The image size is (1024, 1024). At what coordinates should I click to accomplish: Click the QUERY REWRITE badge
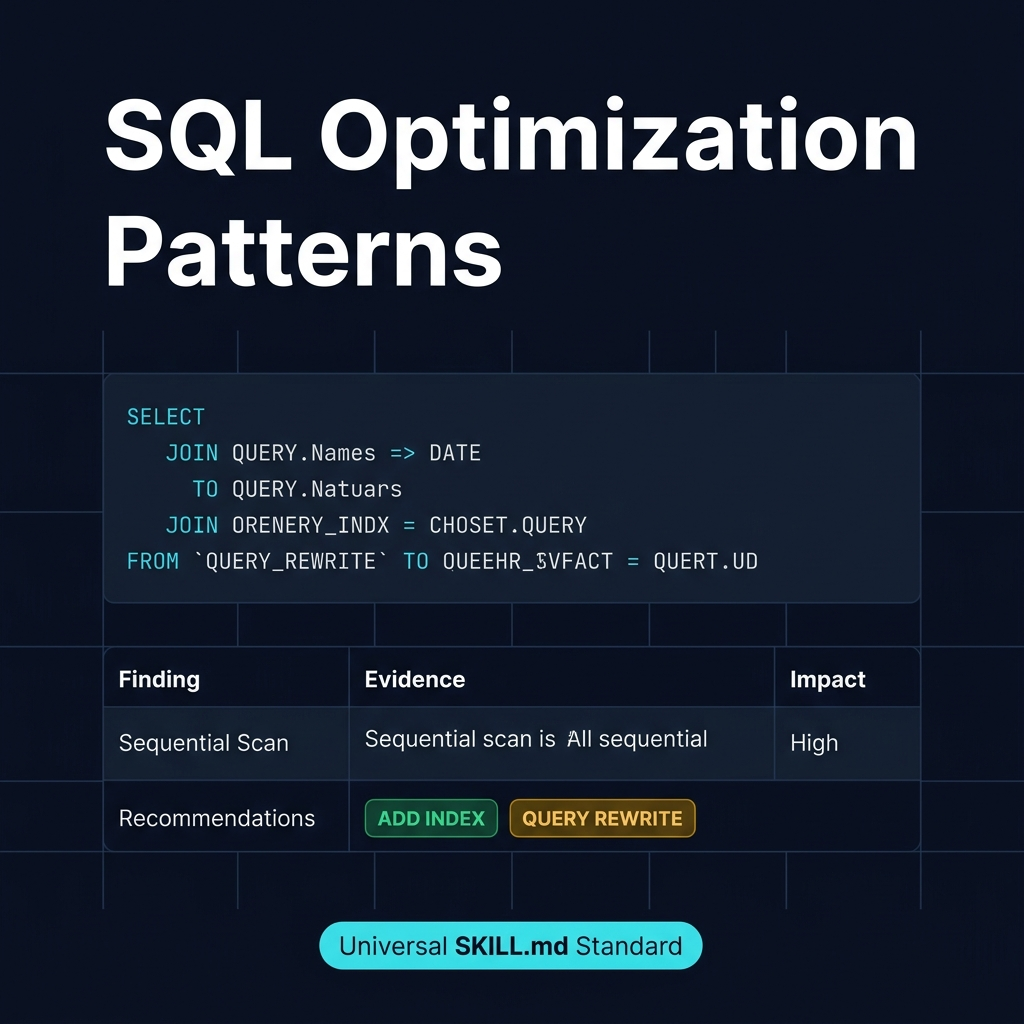[x=602, y=818]
